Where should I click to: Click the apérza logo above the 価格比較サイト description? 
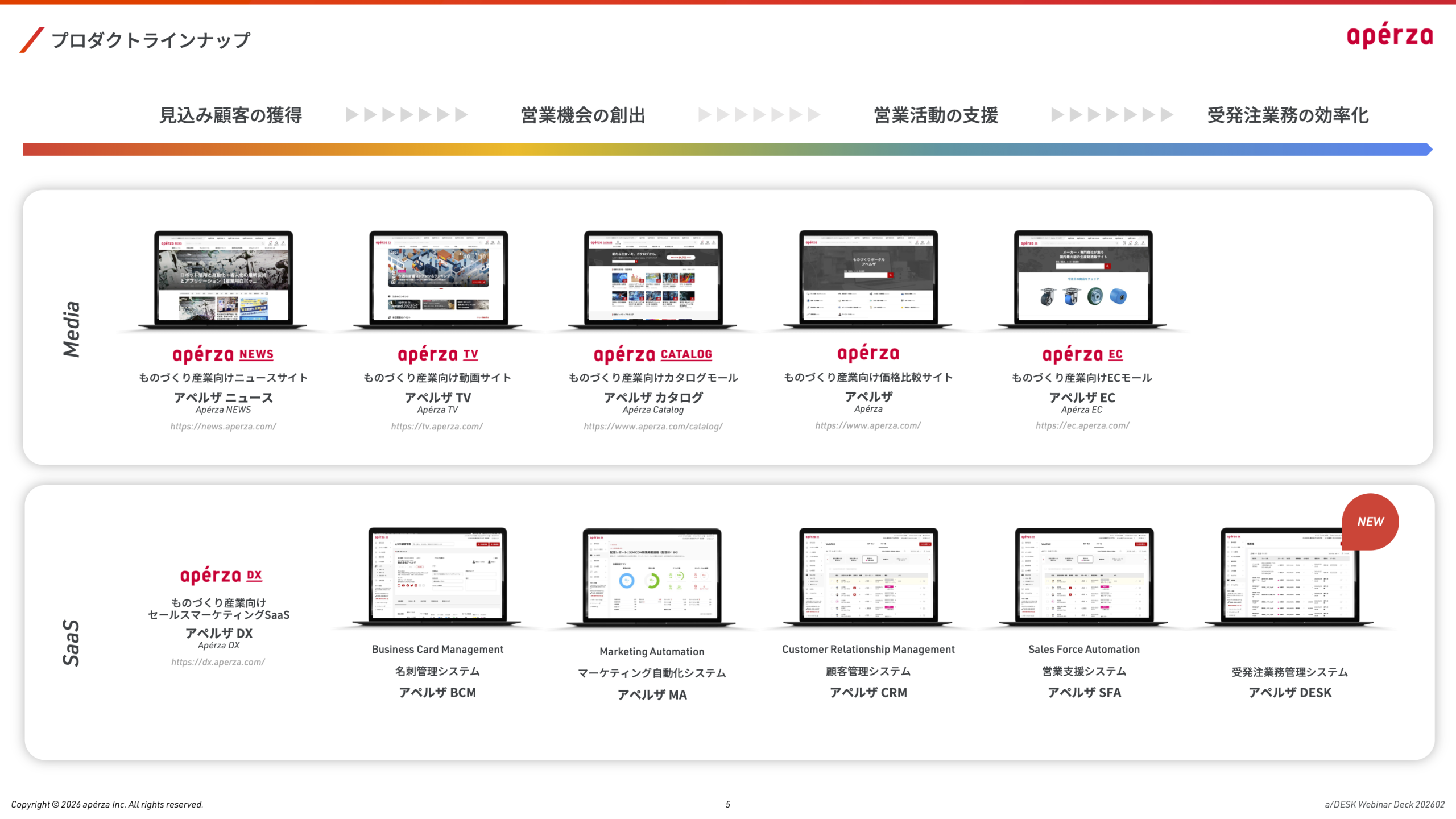click(868, 353)
